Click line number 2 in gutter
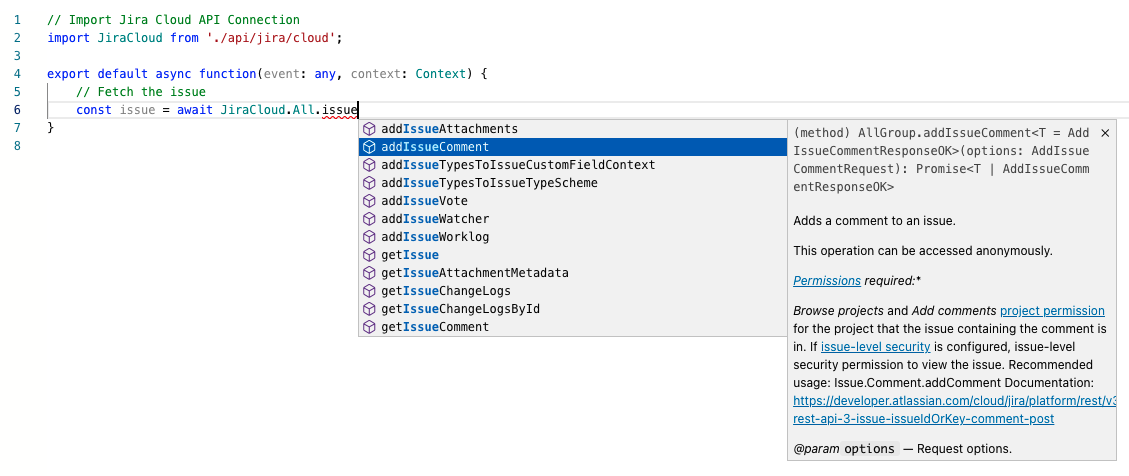This screenshot has width=1129, height=476. coord(17,38)
